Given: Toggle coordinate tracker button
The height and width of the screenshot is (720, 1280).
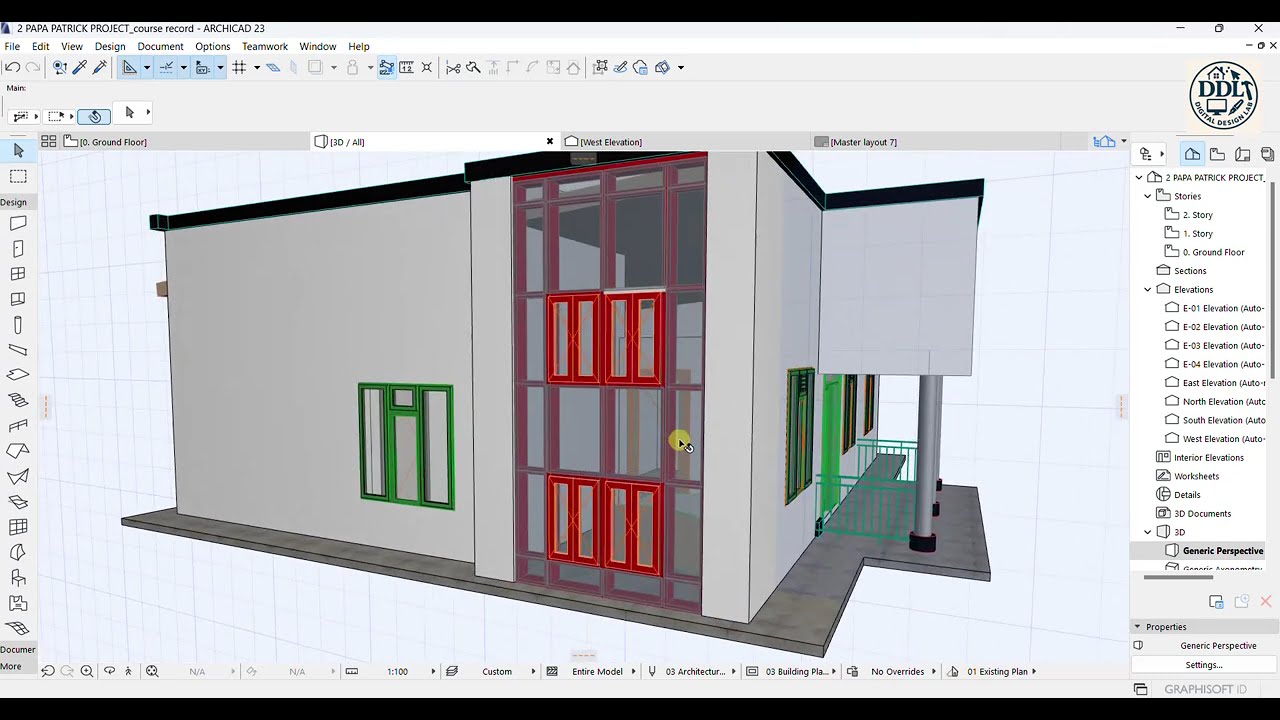Looking at the screenshot, I should pyautogui.click(x=202, y=67).
